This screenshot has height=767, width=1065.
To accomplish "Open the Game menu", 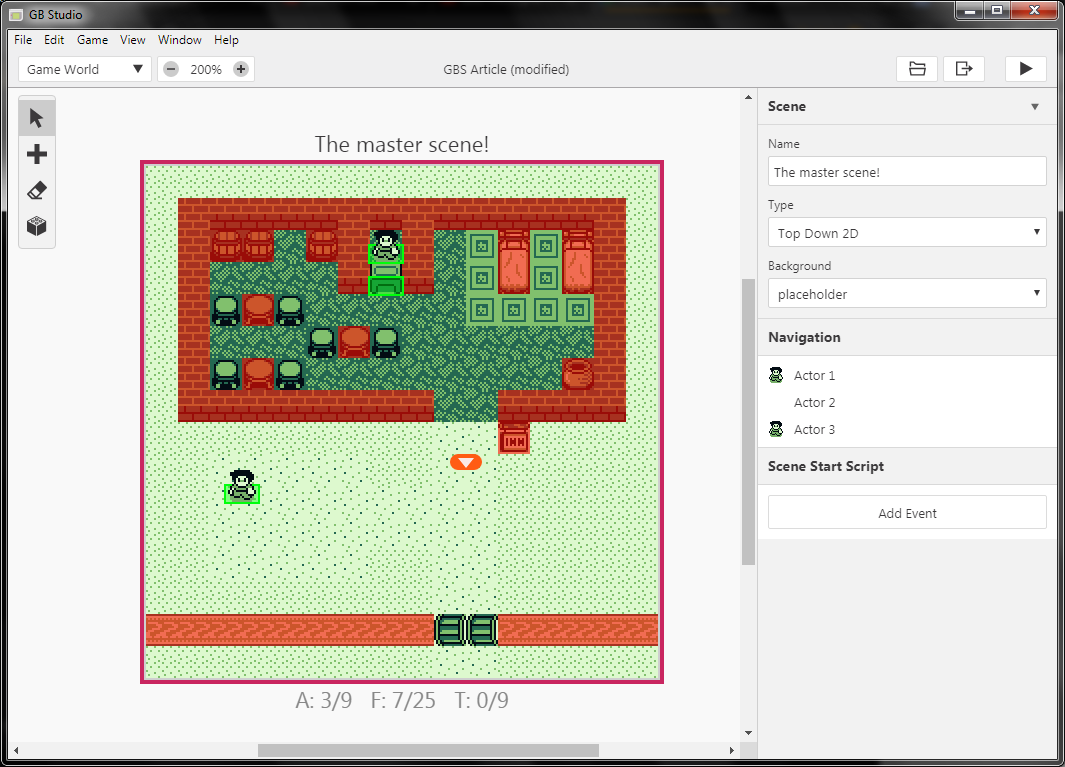I will click(92, 40).
